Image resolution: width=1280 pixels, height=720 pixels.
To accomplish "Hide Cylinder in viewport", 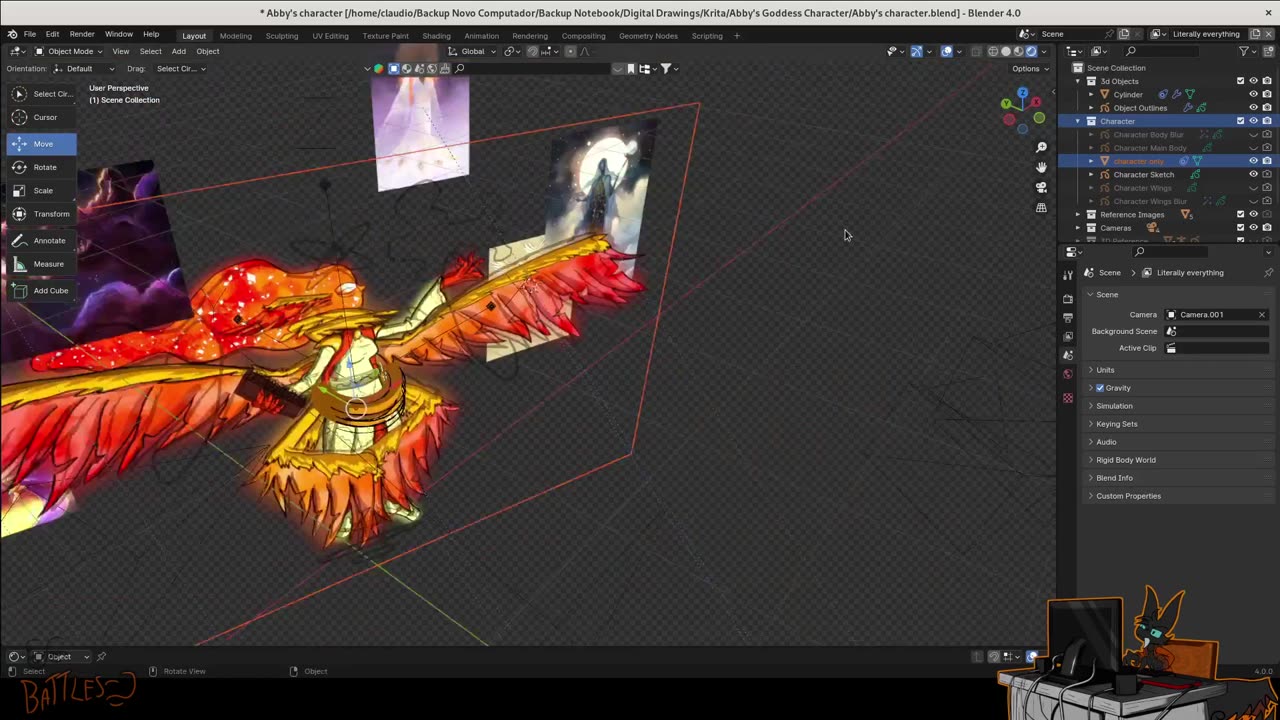I will coord(1253,94).
